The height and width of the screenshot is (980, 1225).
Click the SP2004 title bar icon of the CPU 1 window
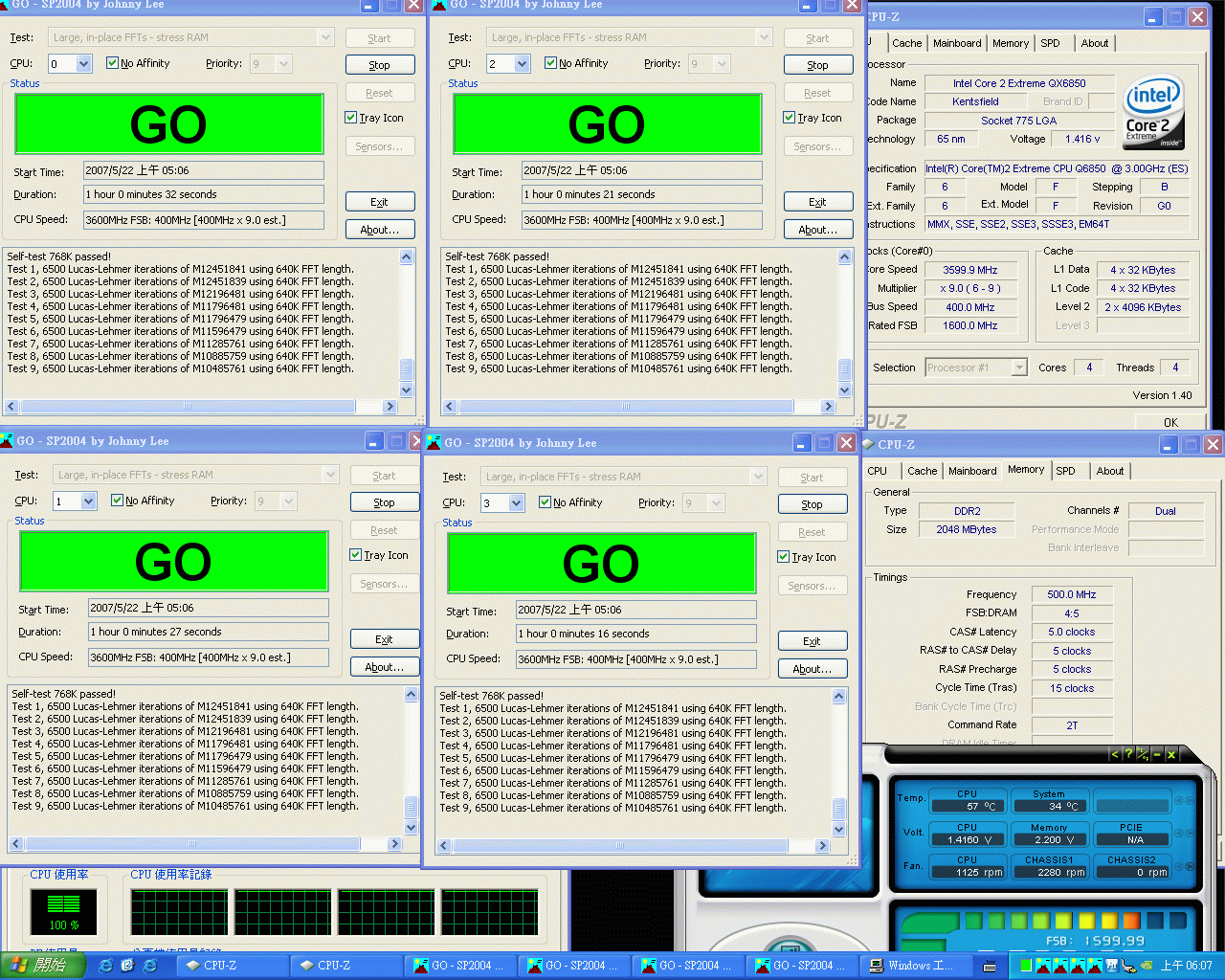click(7, 440)
